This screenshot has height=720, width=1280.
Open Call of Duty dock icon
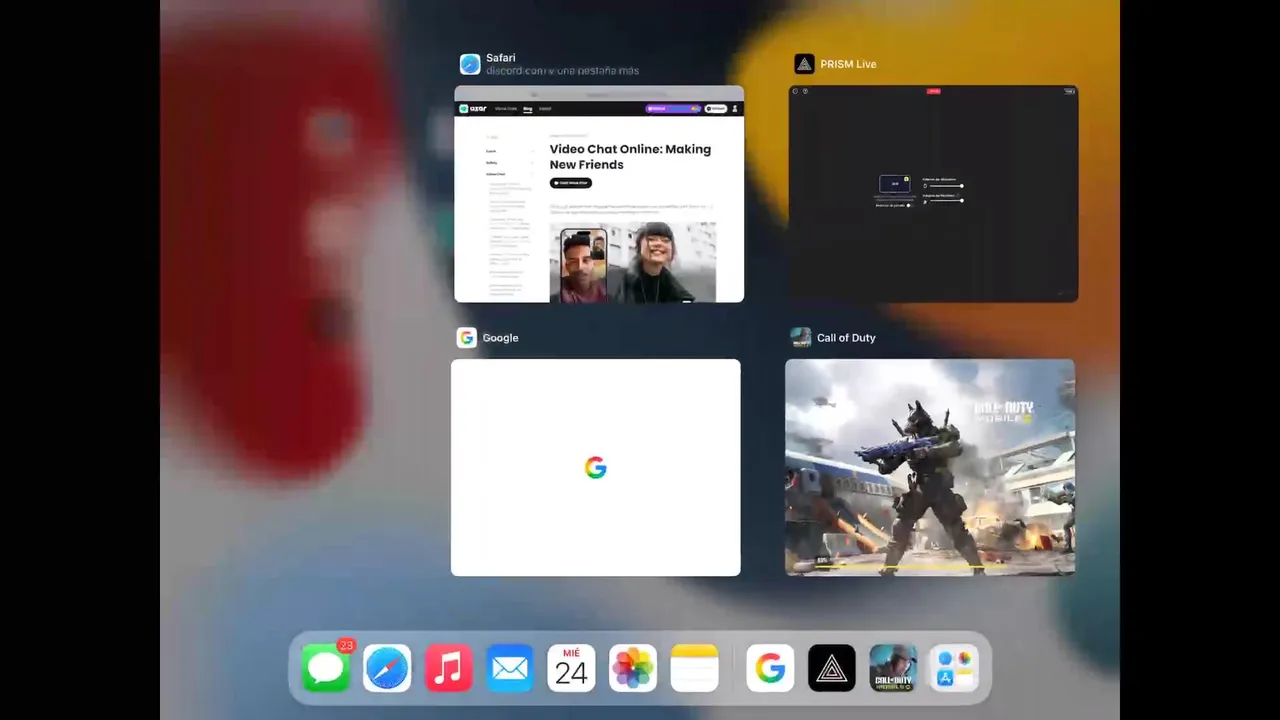[893, 668]
